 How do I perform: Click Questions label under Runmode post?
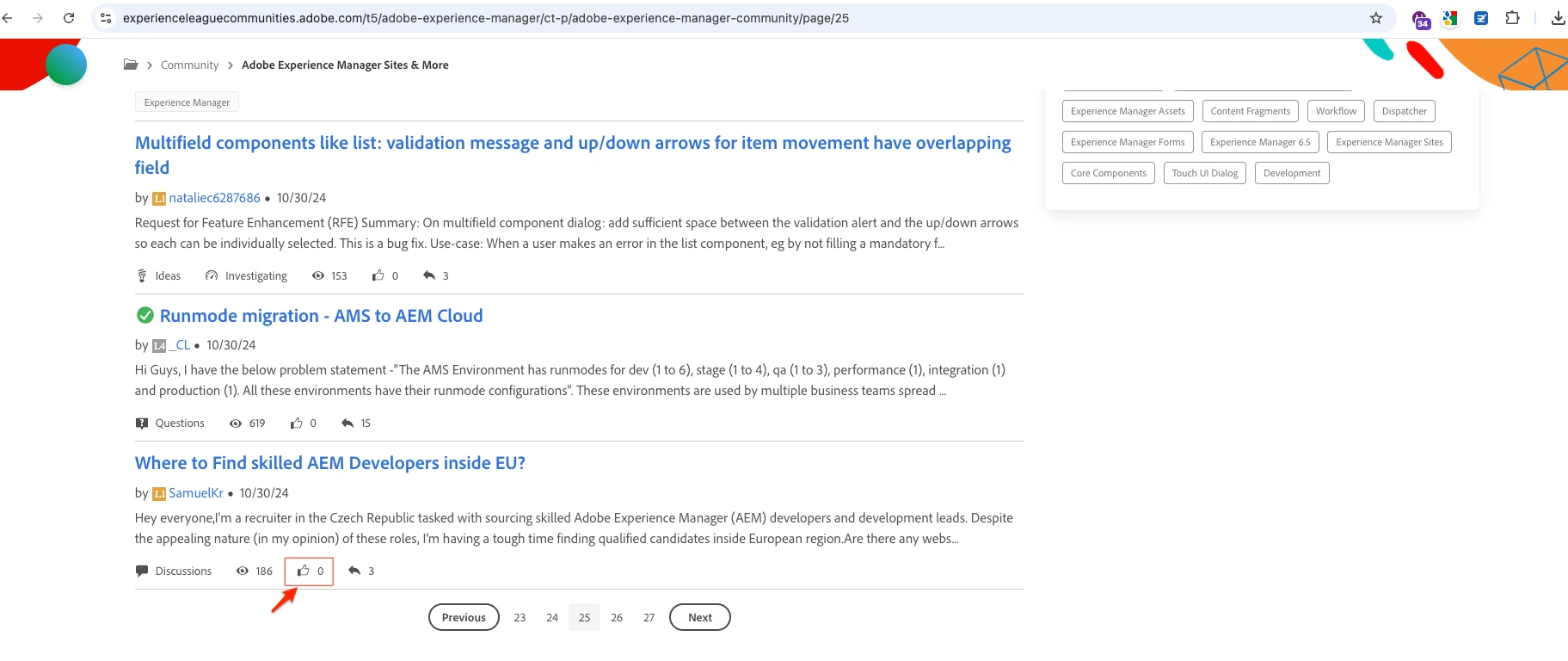point(180,423)
